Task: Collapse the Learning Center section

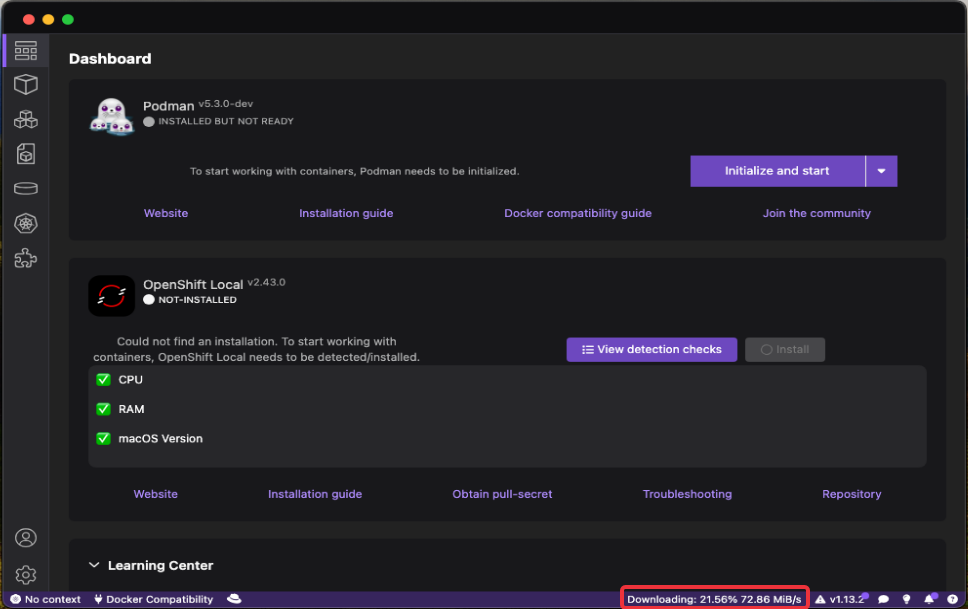Action: [x=94, y=565]
